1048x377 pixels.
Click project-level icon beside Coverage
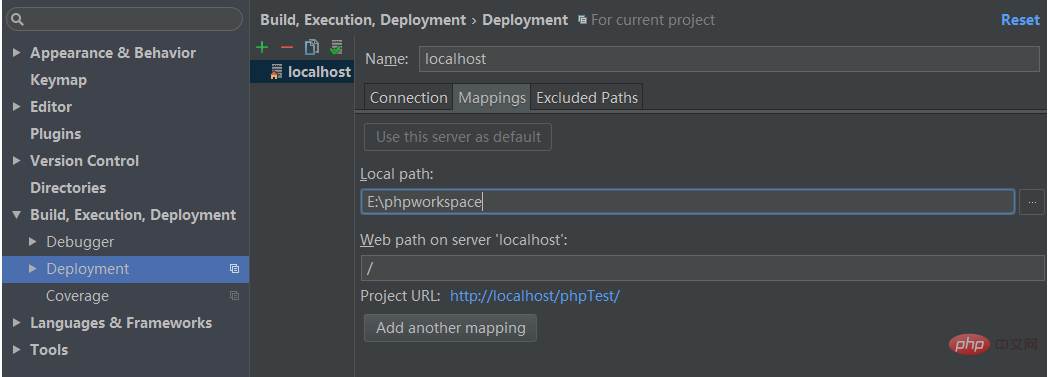coord(234,295)
